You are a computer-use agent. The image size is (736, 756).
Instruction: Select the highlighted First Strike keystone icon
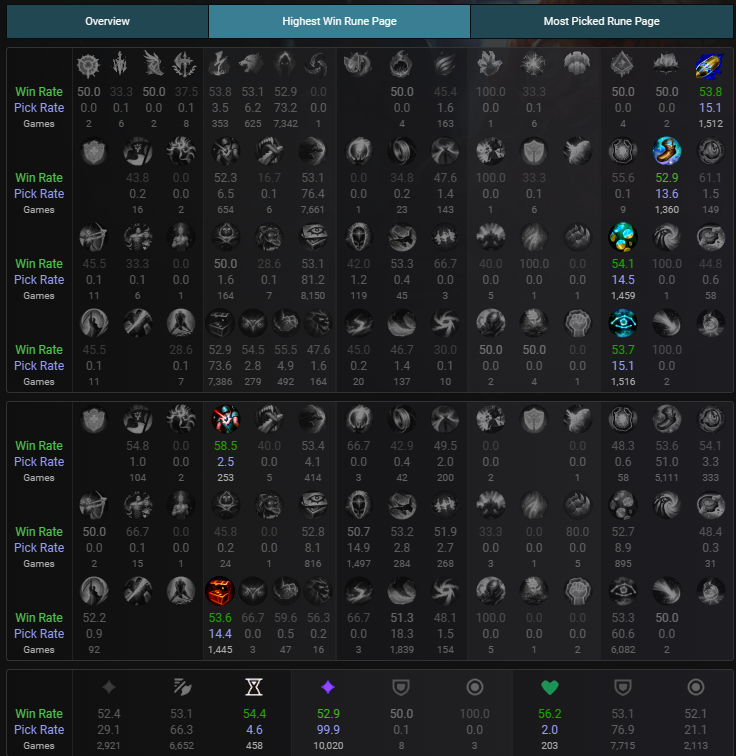710,66
